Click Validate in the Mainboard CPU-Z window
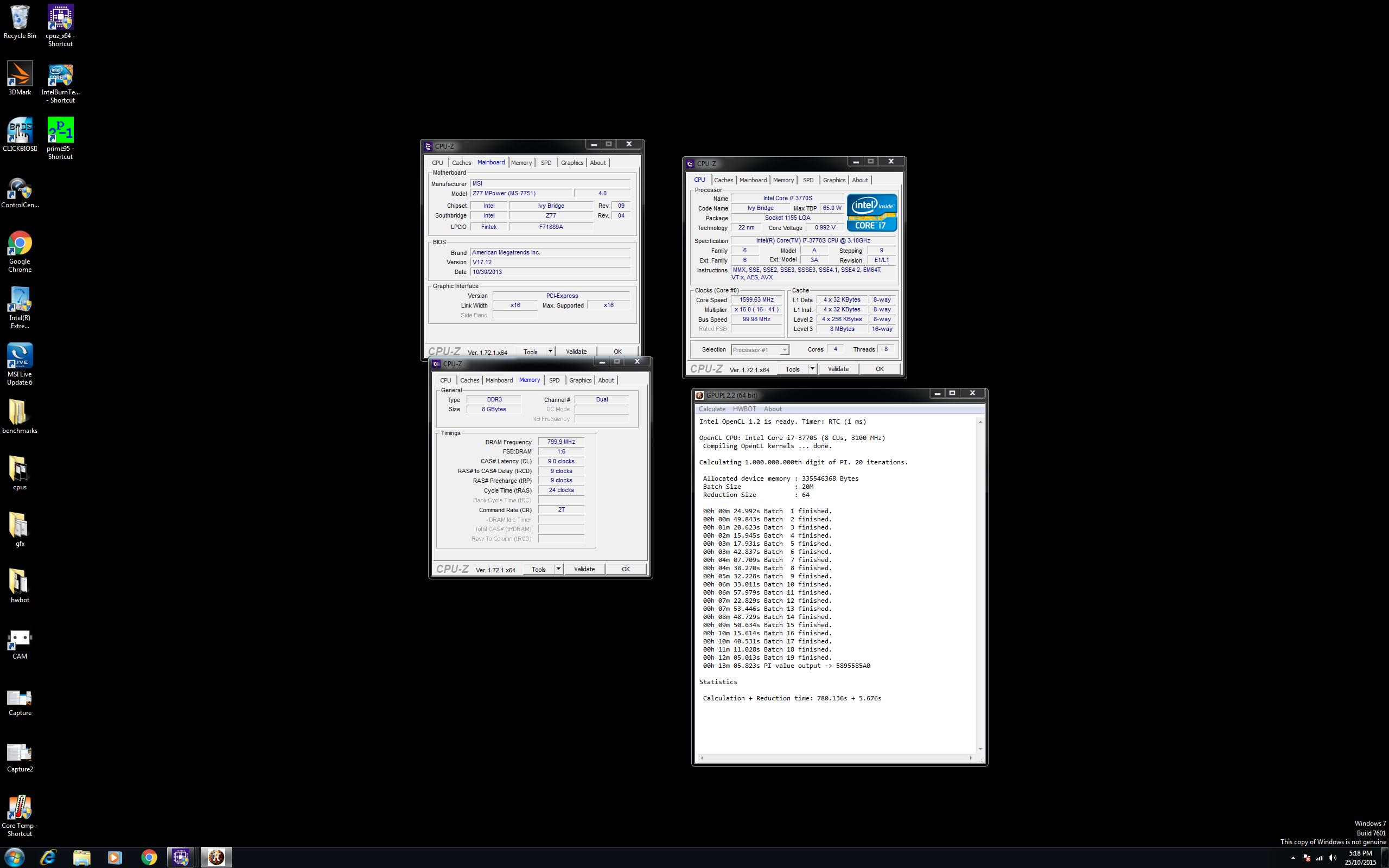The height and width of the screenshot is (868, 1389). click(x=576, y=352)
